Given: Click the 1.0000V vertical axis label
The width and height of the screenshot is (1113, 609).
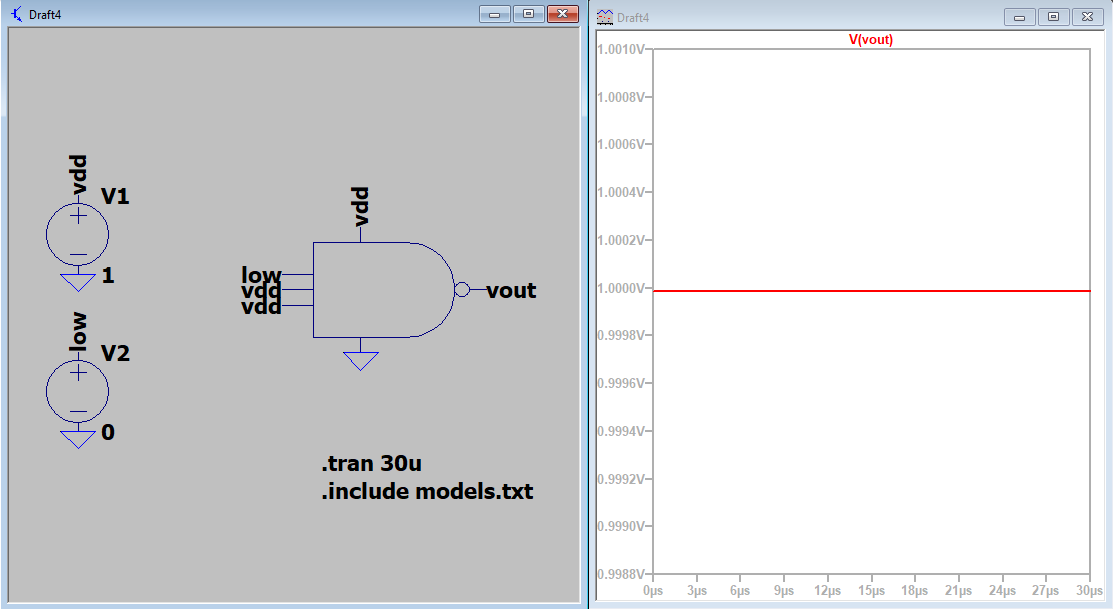Looking at the screenshot, I should pos(623,288).
